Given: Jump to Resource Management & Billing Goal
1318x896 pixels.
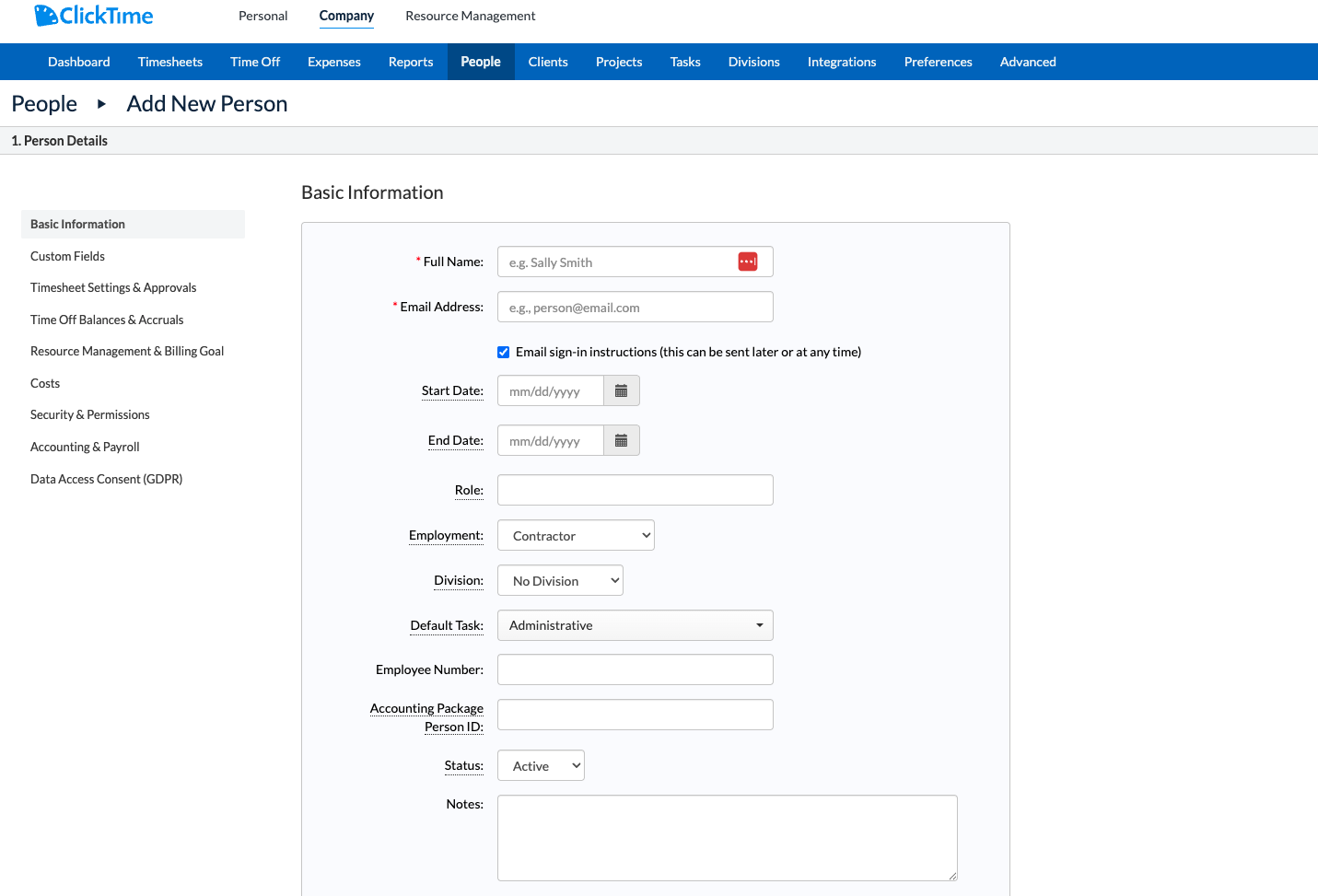Looking at the screenshot, I should (127, 351).
